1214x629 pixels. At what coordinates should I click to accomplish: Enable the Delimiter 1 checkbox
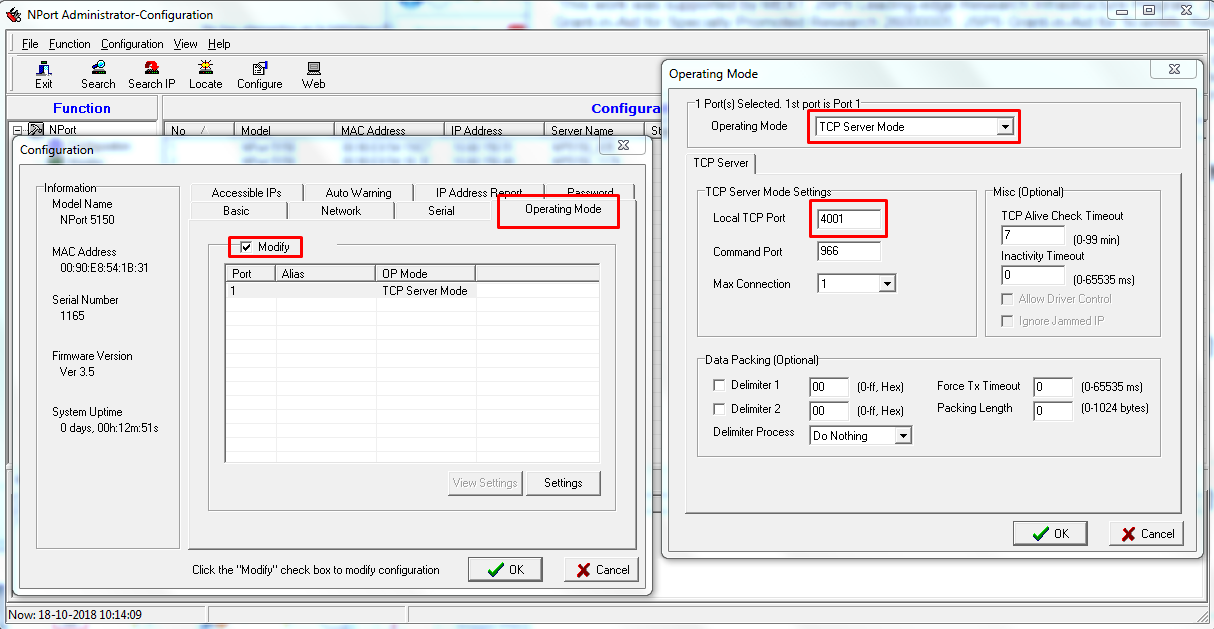click(x=718, y=385)
